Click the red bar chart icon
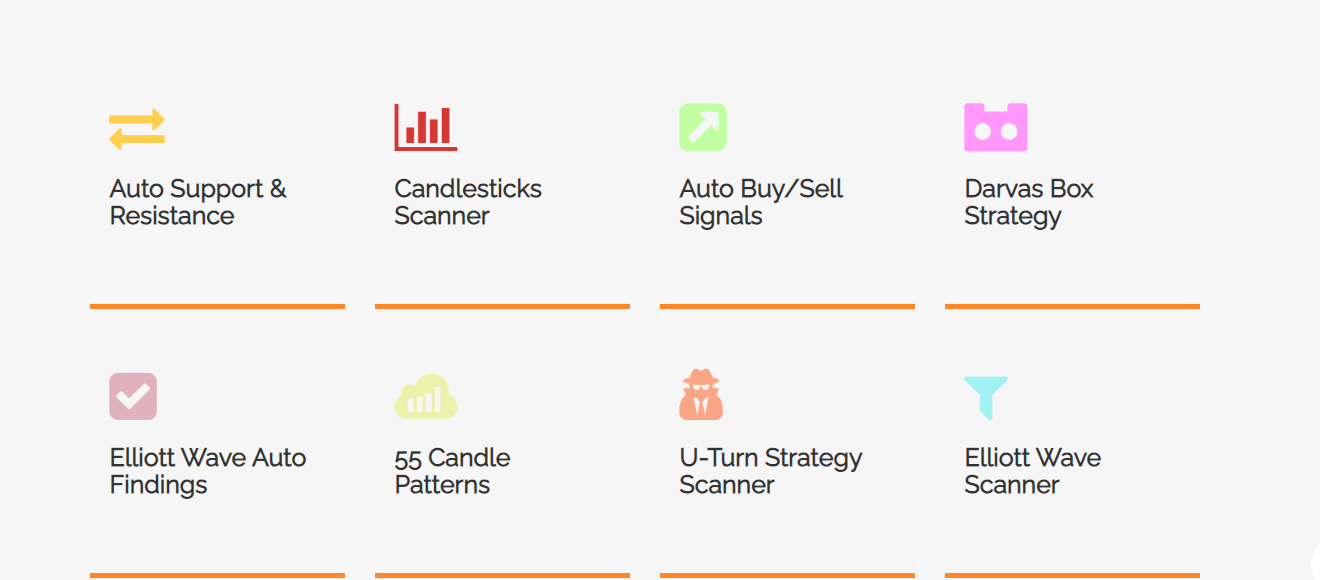1320x580 pixels. [x=426, y=127]
